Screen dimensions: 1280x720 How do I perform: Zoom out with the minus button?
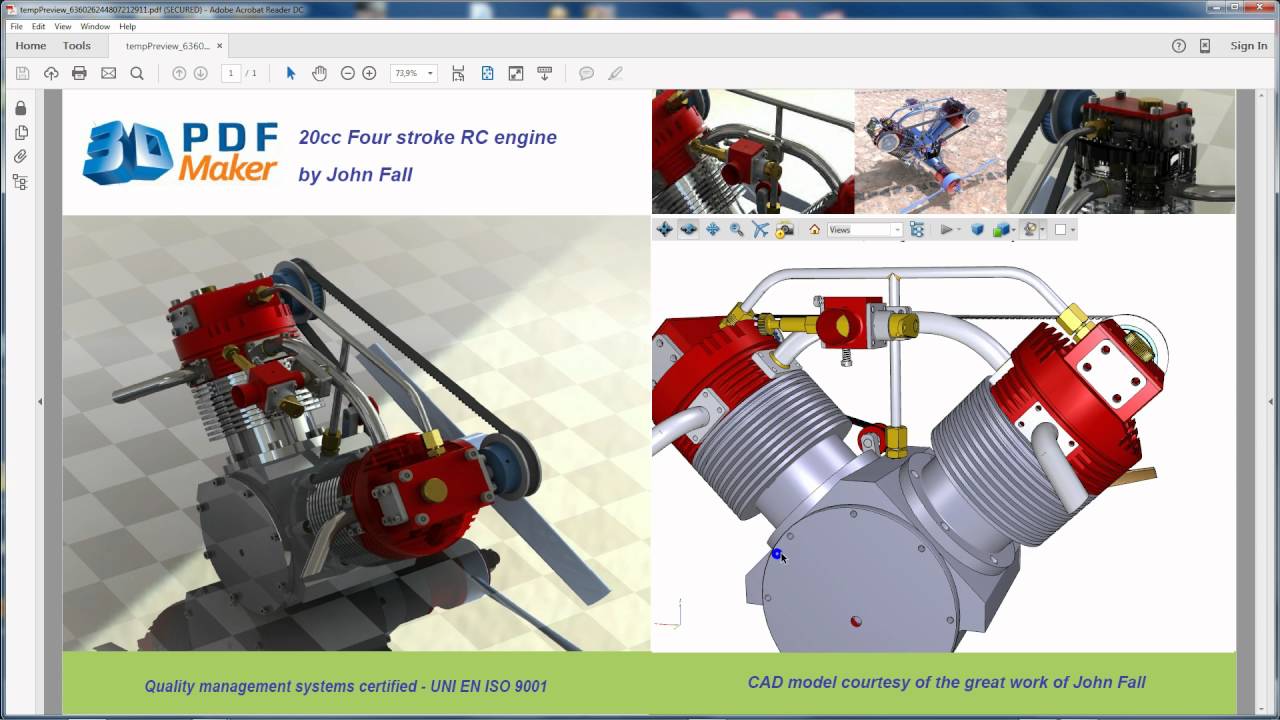[x=347, y=73]
